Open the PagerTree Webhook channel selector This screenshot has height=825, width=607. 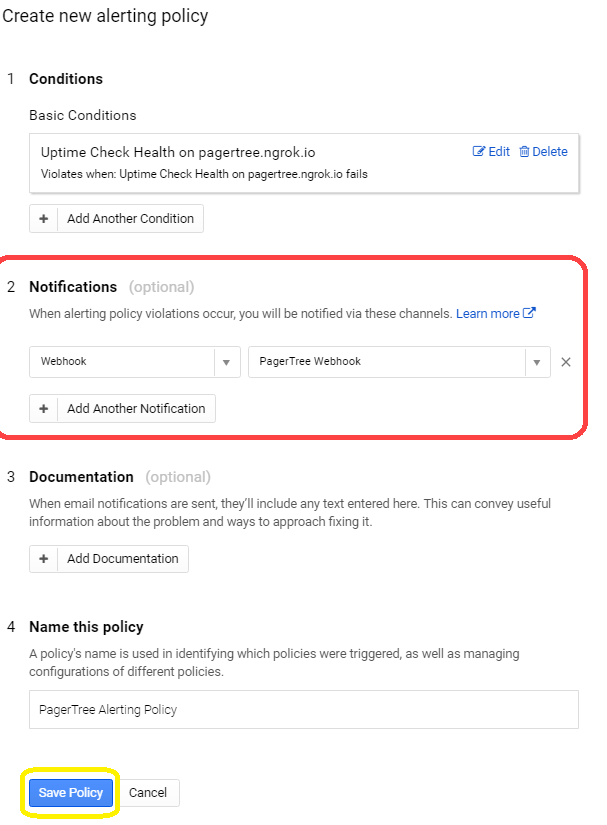pyautogui.click(x=387, y=362)
